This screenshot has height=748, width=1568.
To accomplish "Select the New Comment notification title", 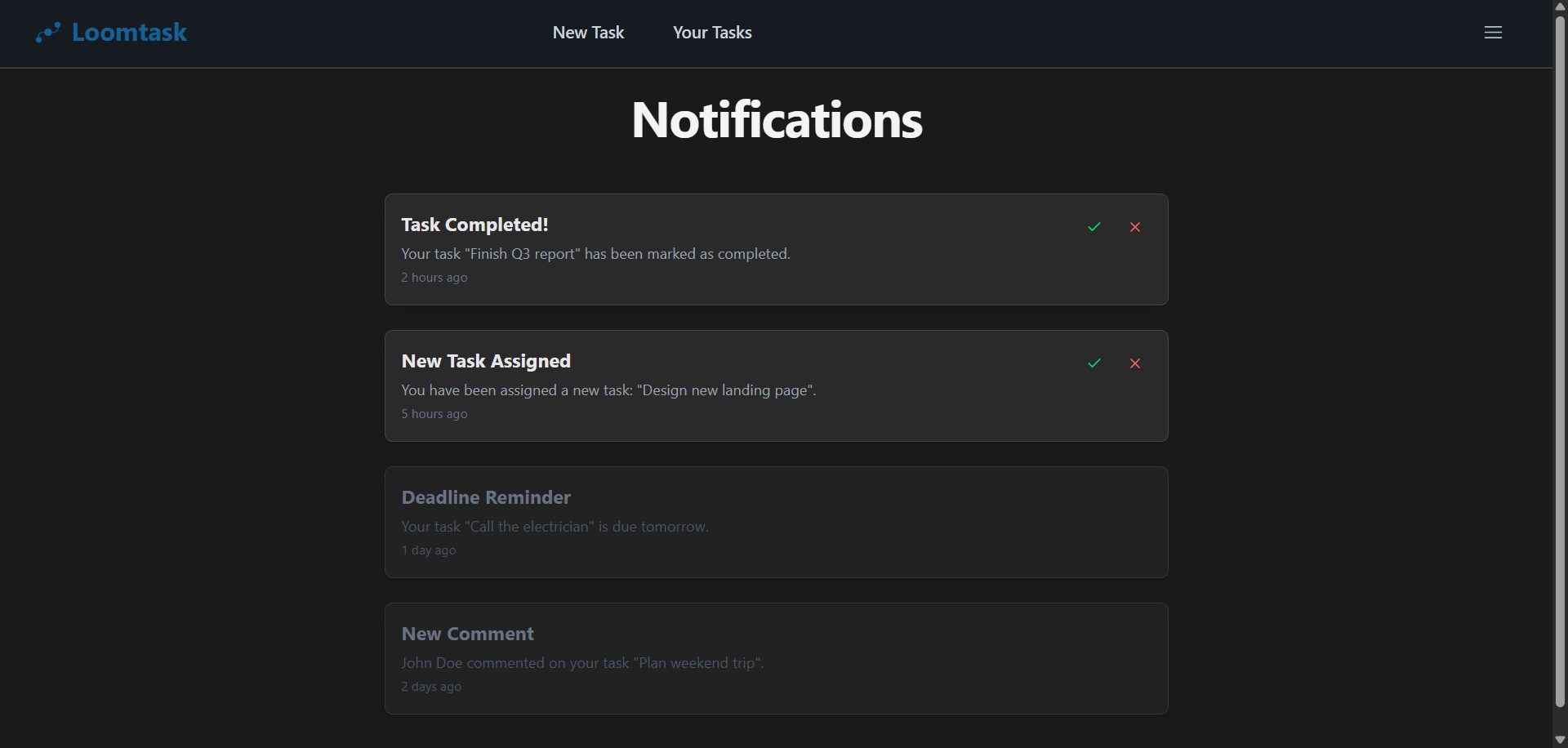I will [x=467, y=634].
